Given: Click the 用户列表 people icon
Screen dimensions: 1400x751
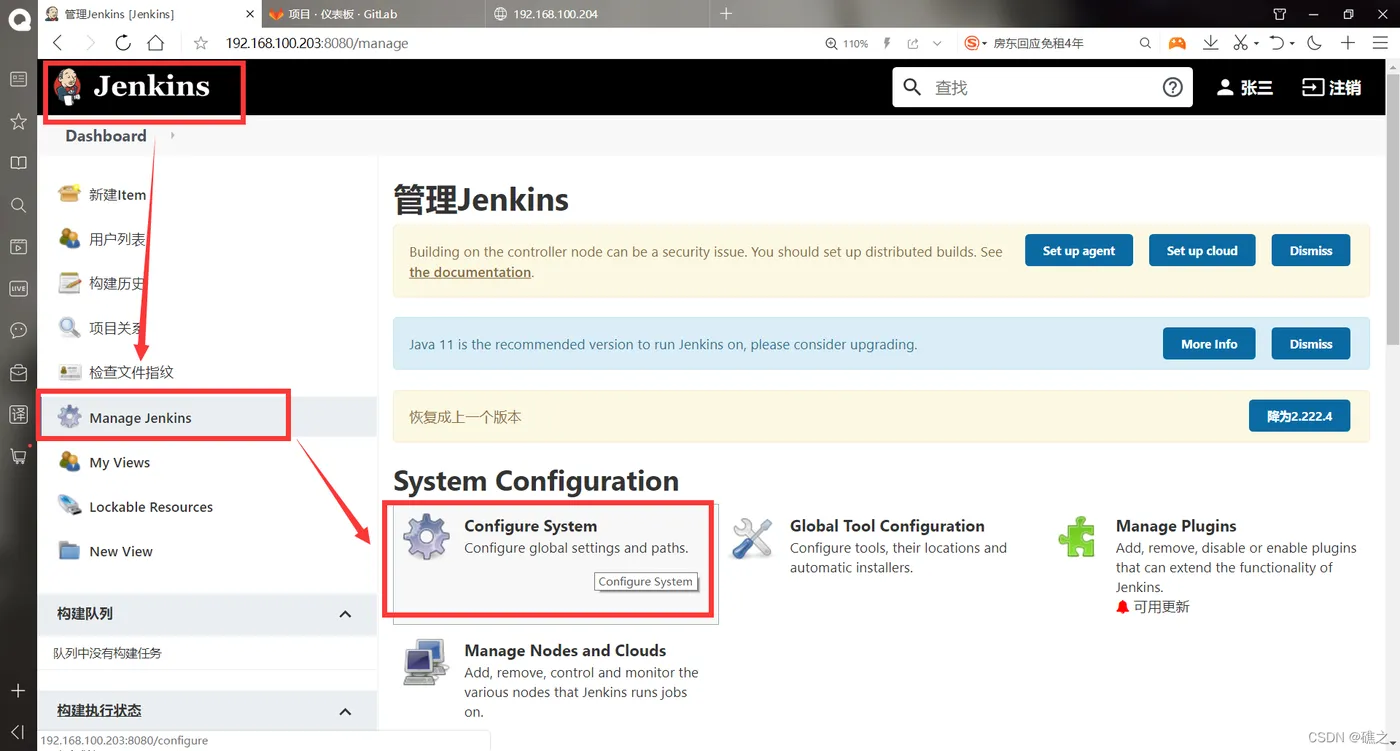Looking at the screenshot, I should point(69,238).
